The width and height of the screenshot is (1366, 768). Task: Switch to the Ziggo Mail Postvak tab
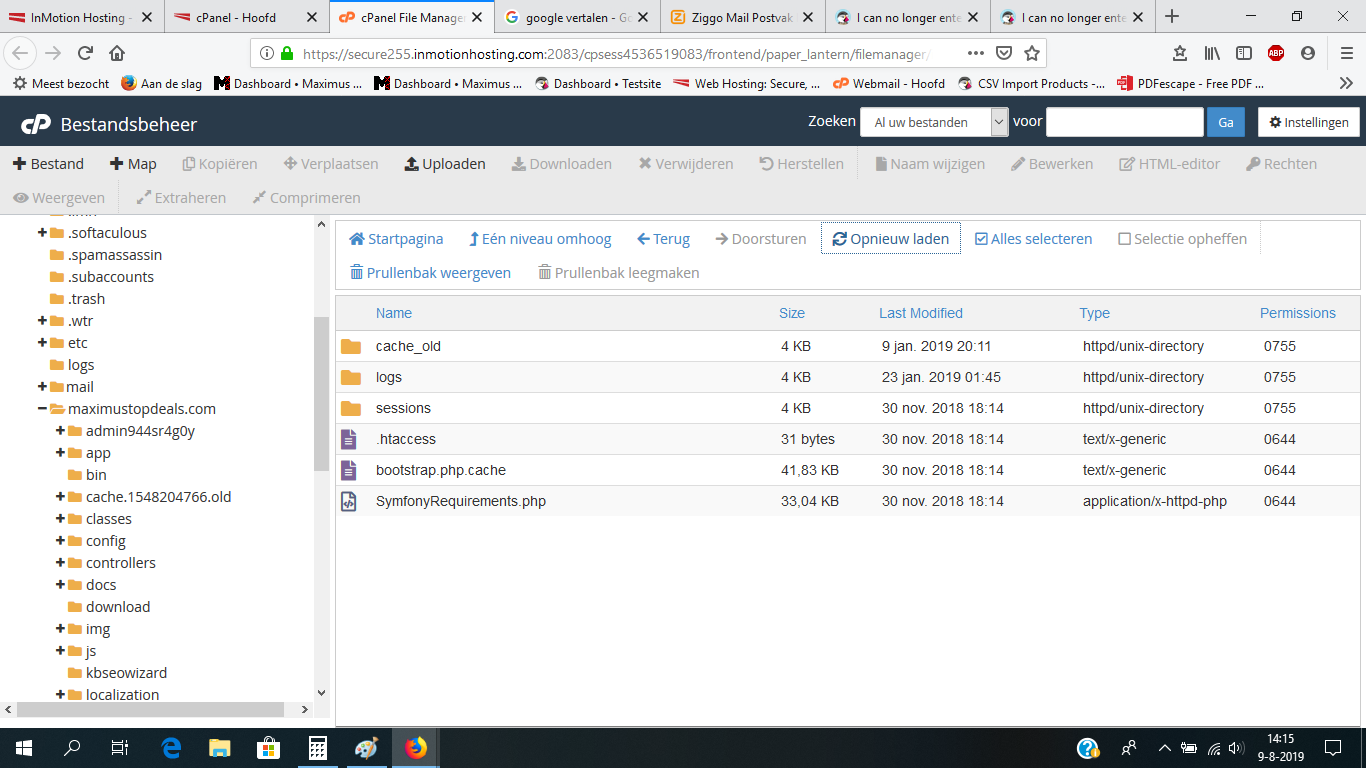pyautogui.click(x=742, y=17)
